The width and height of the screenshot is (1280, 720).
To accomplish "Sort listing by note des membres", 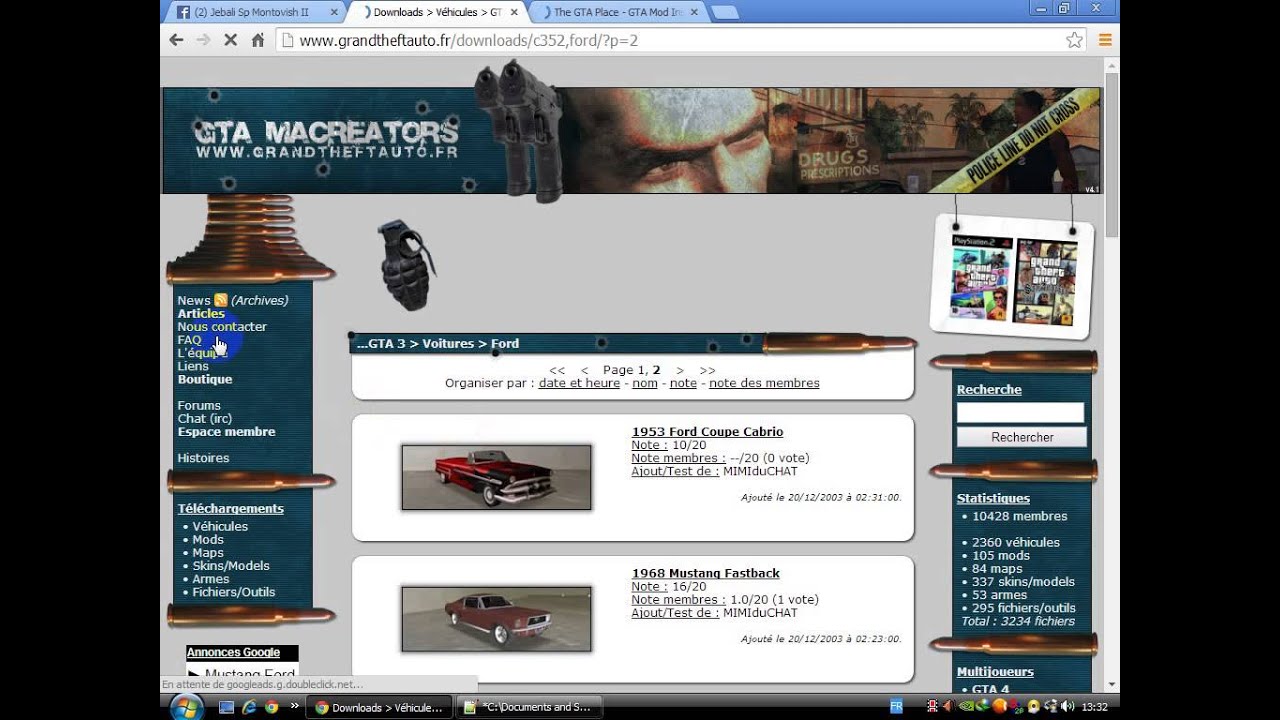I will click(764, 383).
